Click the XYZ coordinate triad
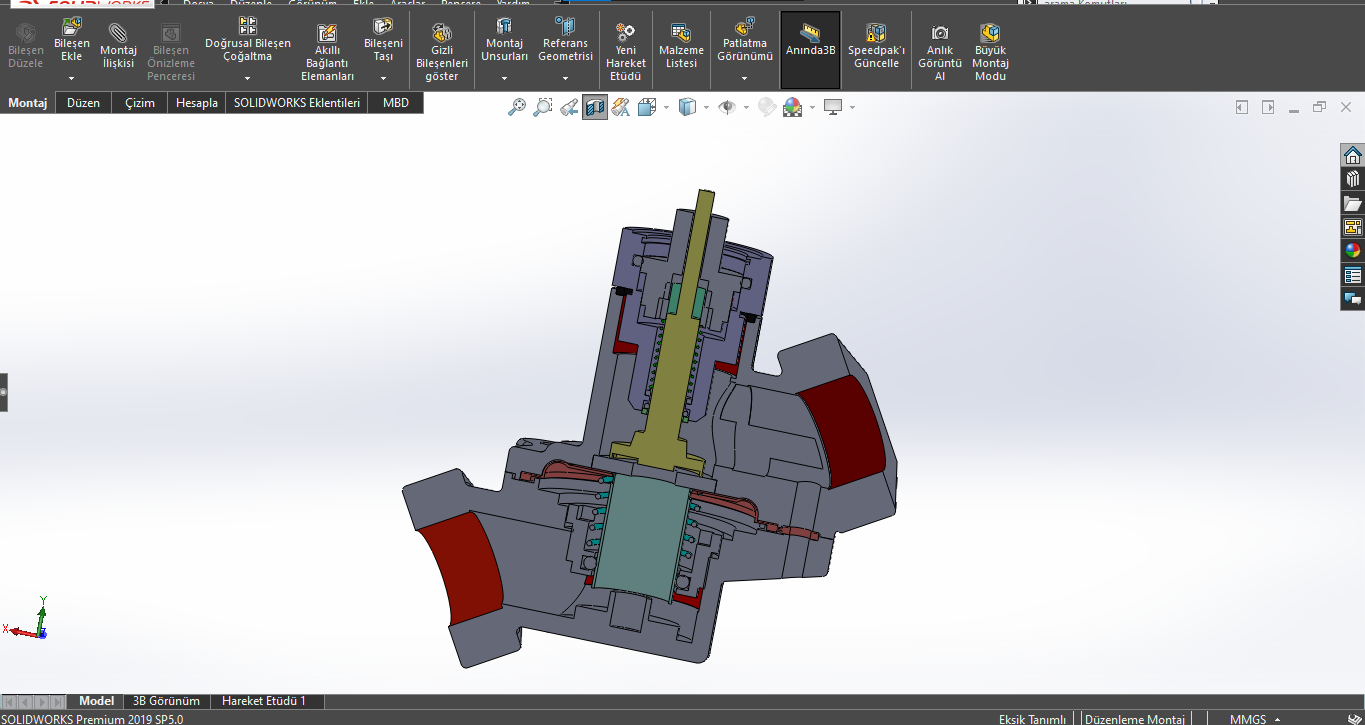The width and height of the screenshot is (1365, 725). (26, 619)
